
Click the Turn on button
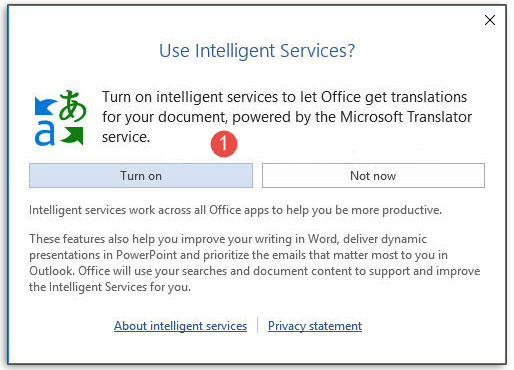(141, 176)
